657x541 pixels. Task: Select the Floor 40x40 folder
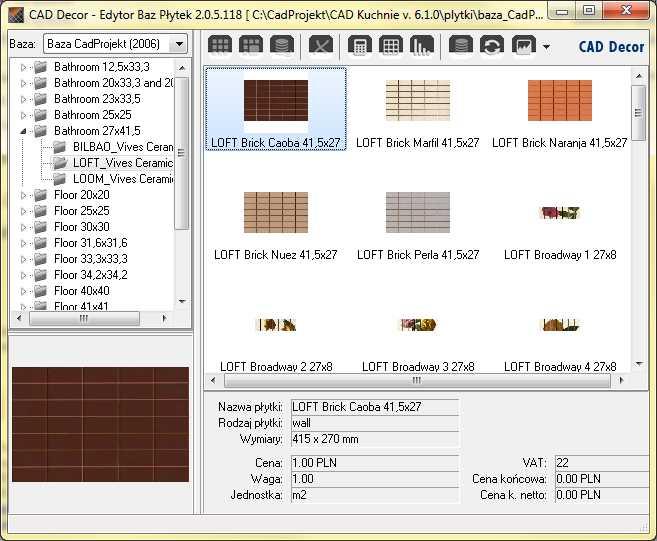click(x=82, y=291)
